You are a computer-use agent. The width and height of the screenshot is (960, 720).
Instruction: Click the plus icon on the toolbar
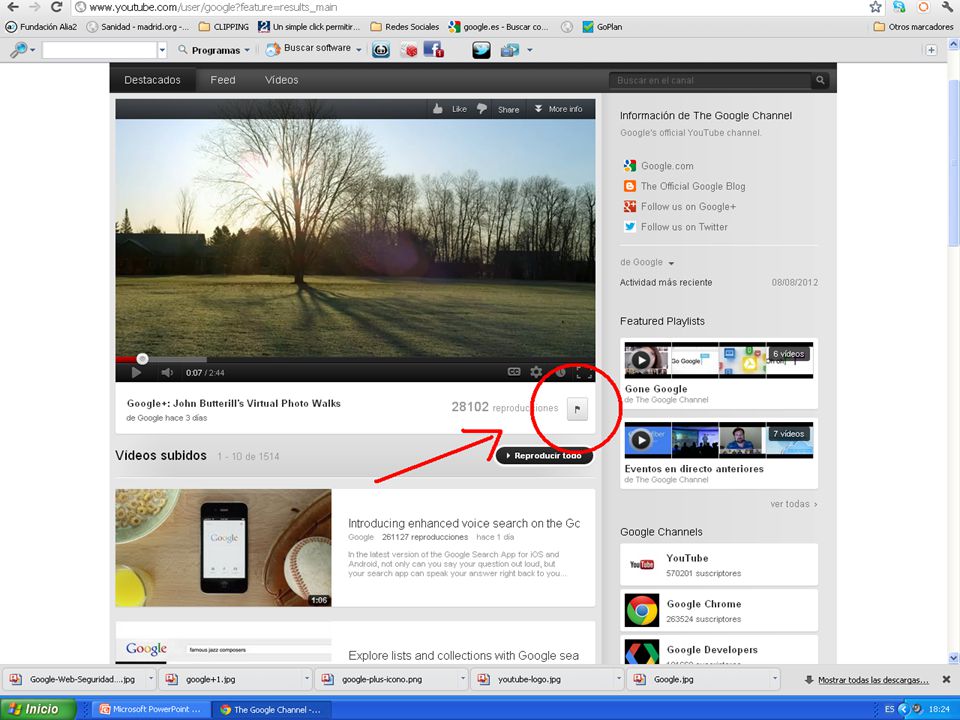[x=931, y=50]
